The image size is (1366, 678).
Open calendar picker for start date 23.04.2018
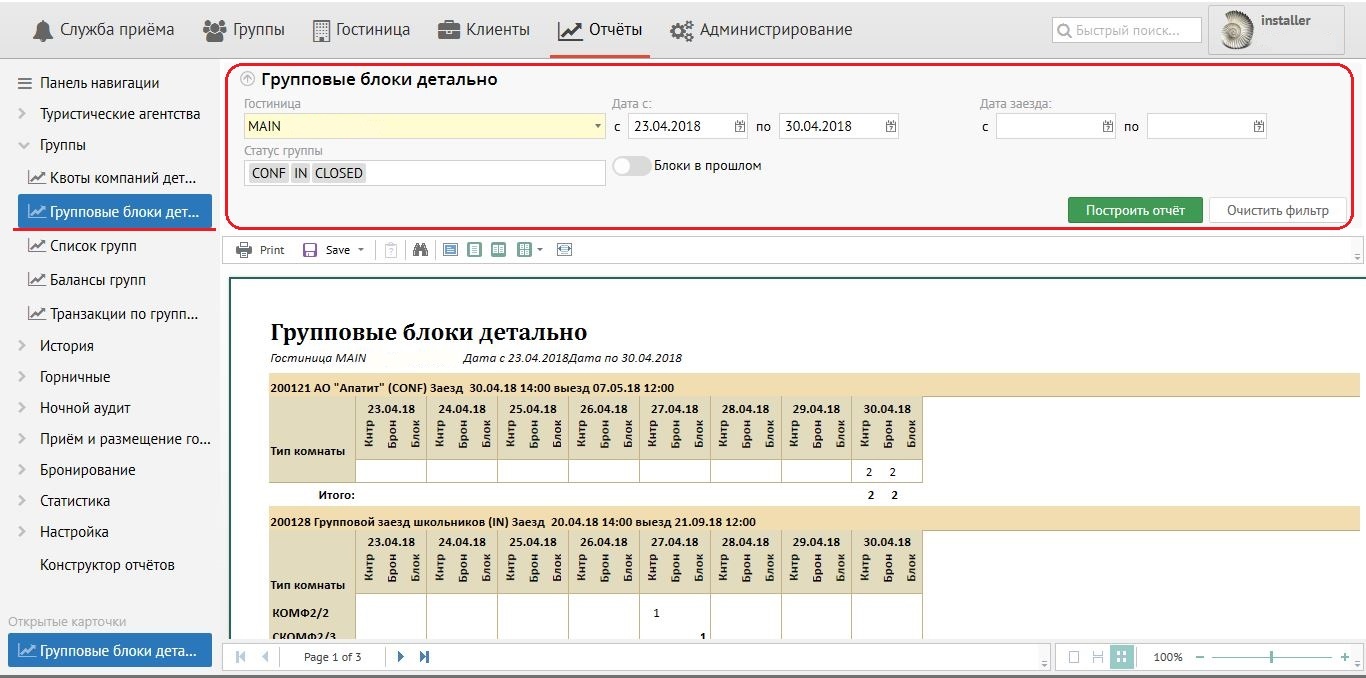coord(740,127)
